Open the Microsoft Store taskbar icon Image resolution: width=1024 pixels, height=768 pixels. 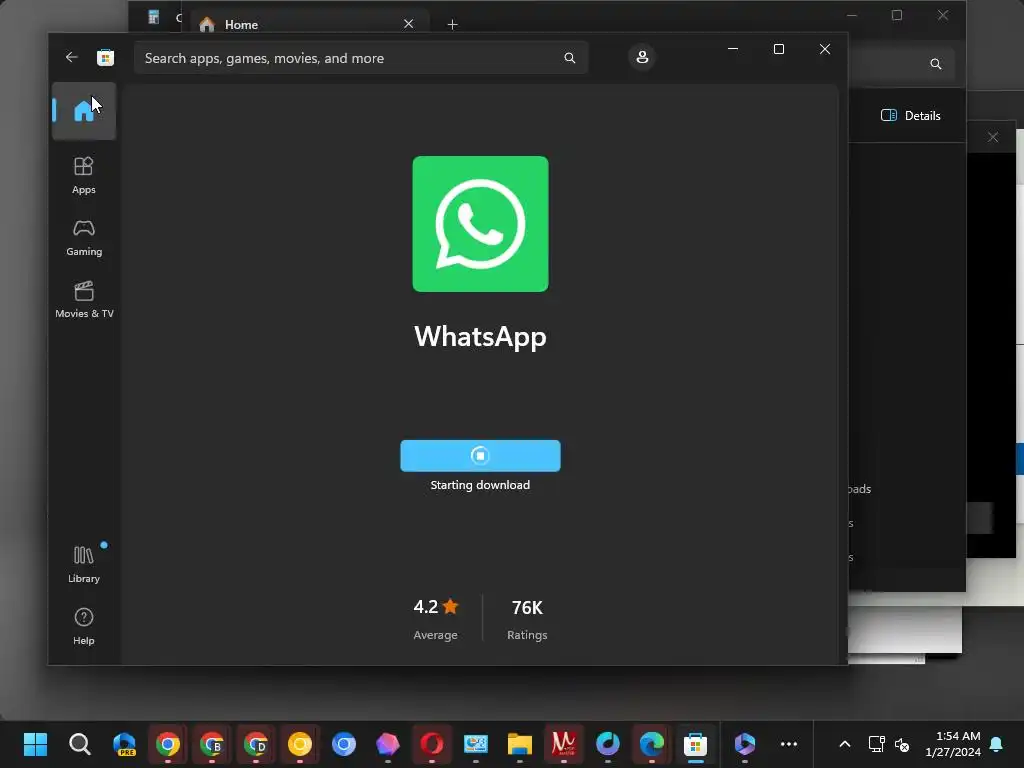click(x=696, y=744)
